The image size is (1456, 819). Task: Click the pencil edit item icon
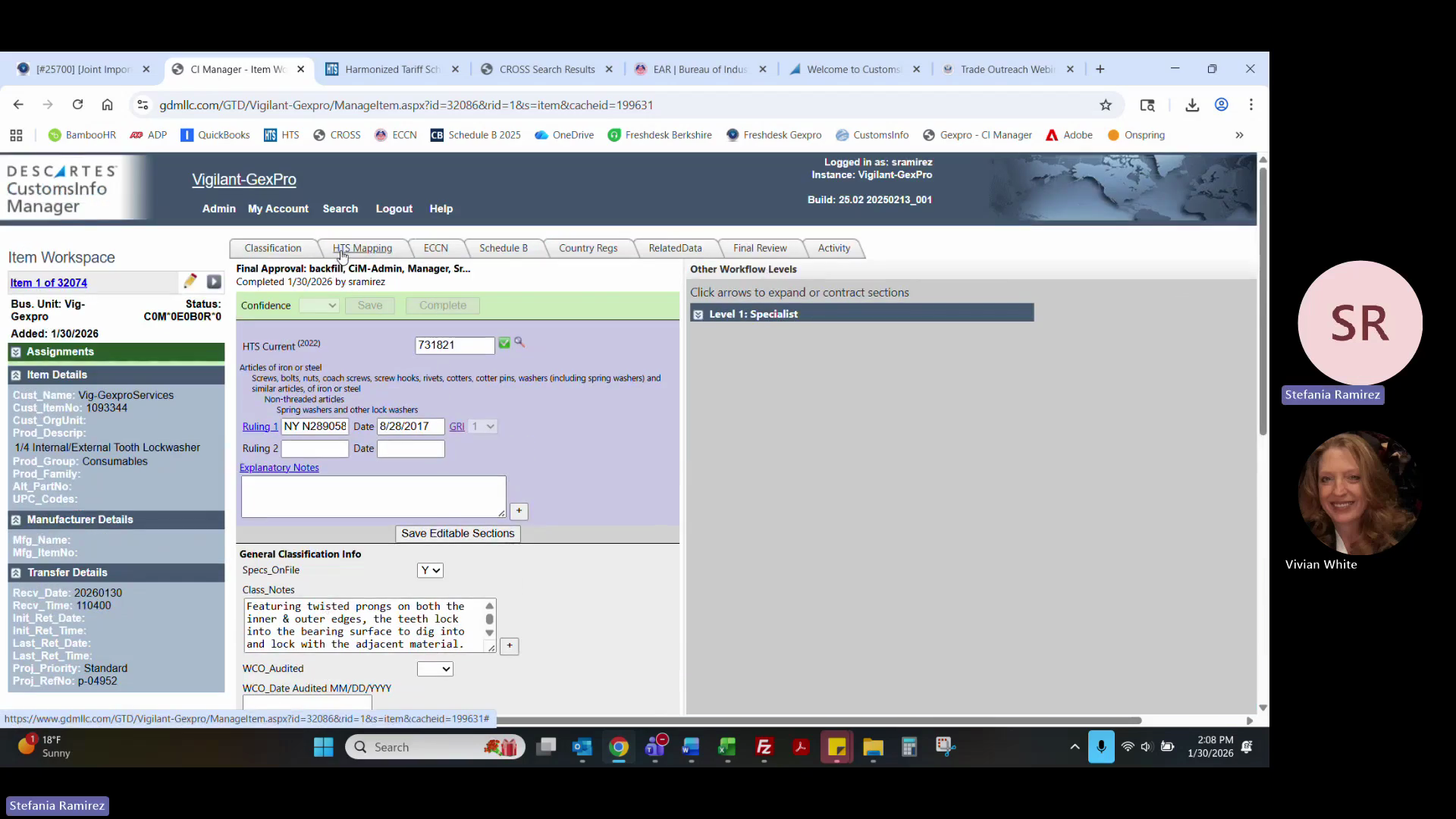pyautogui.click(x=190, y=281)
